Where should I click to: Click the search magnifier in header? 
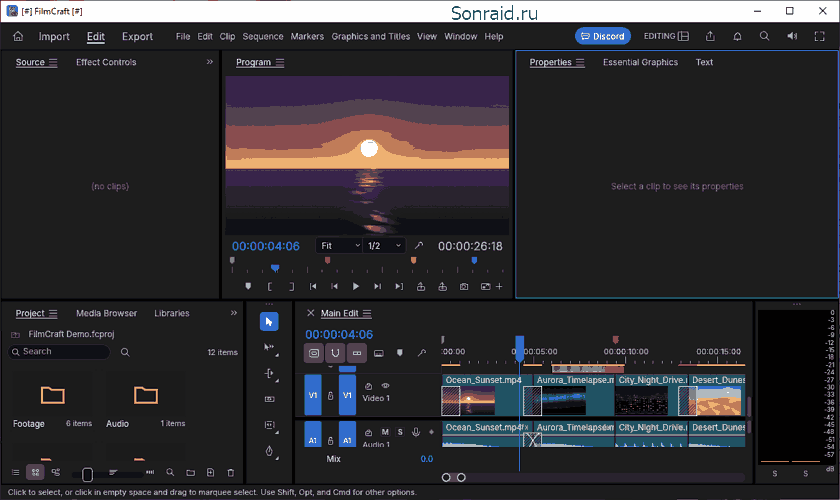pos(764,36)
